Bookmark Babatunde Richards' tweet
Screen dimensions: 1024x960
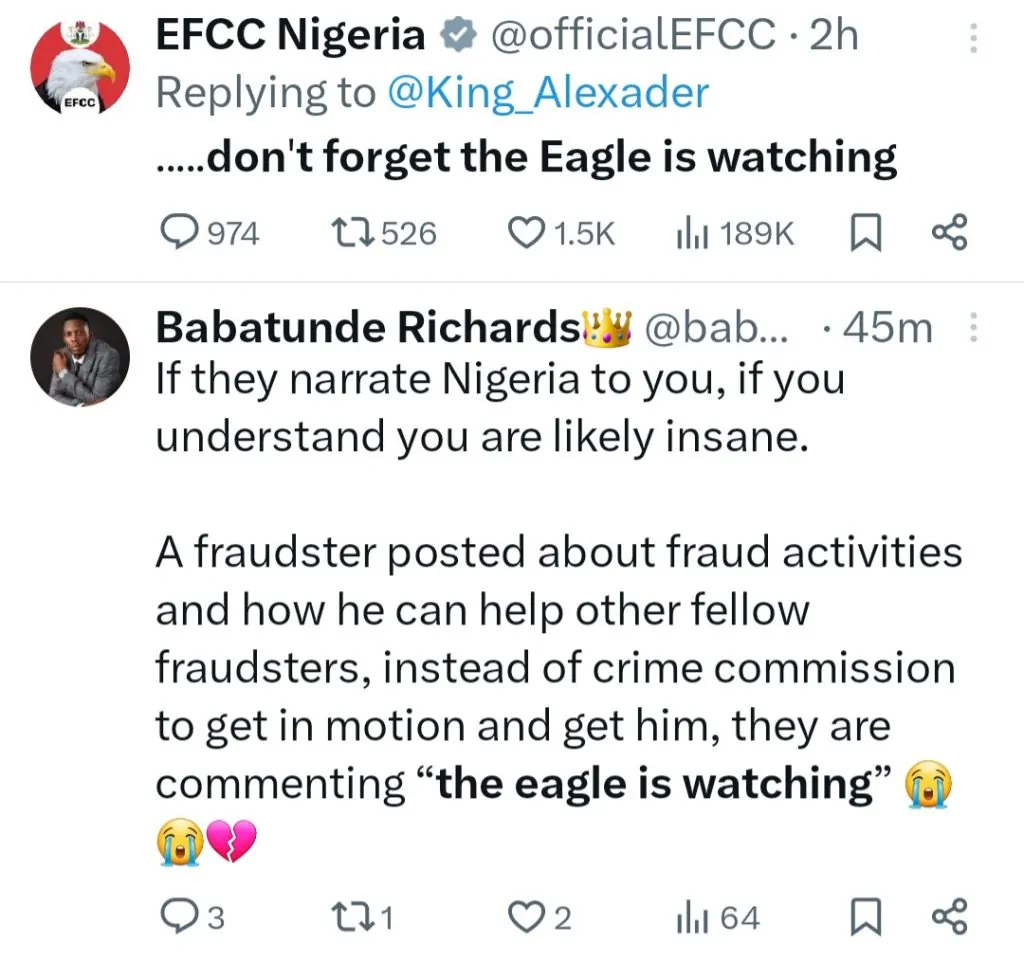tap(863, 916)
